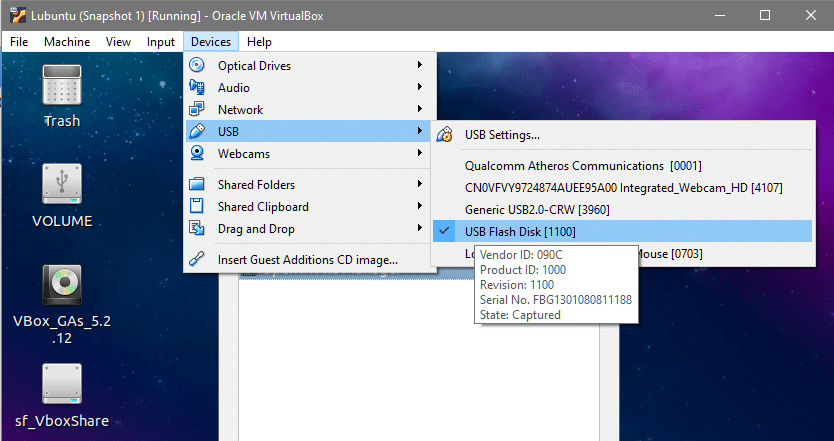Click the Webcams menu icon
Screen dimensions: 834x441
pyautogui.click(x=197, y=154)
